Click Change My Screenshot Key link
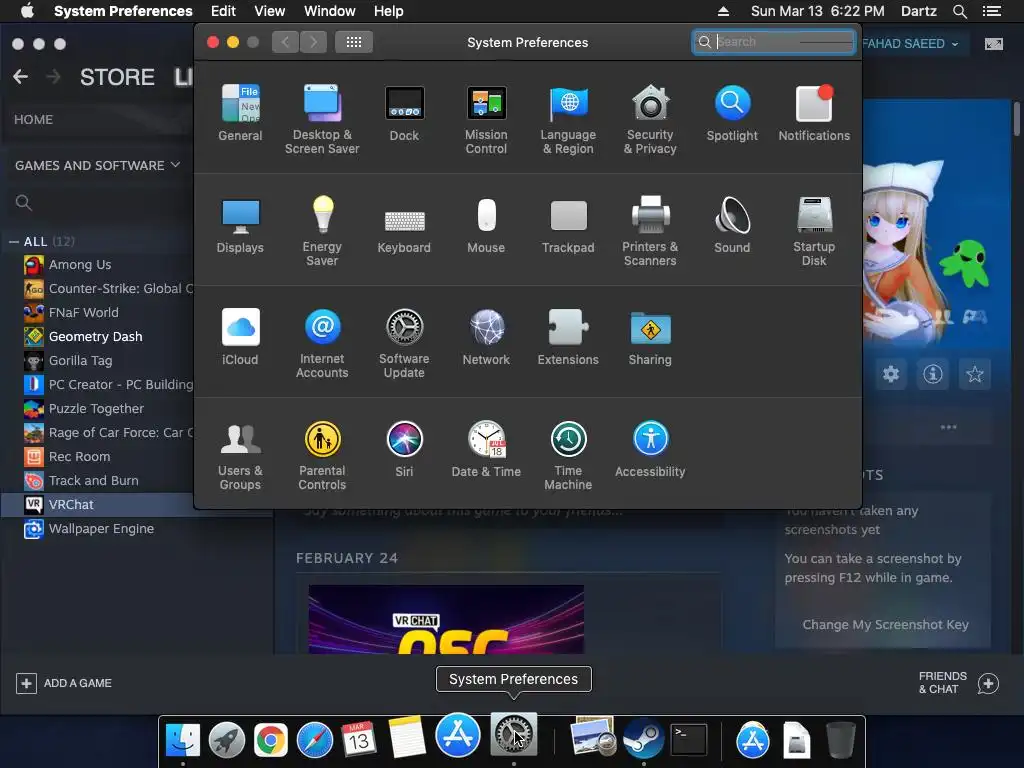 pyautogui.click(x=885, y=624)
